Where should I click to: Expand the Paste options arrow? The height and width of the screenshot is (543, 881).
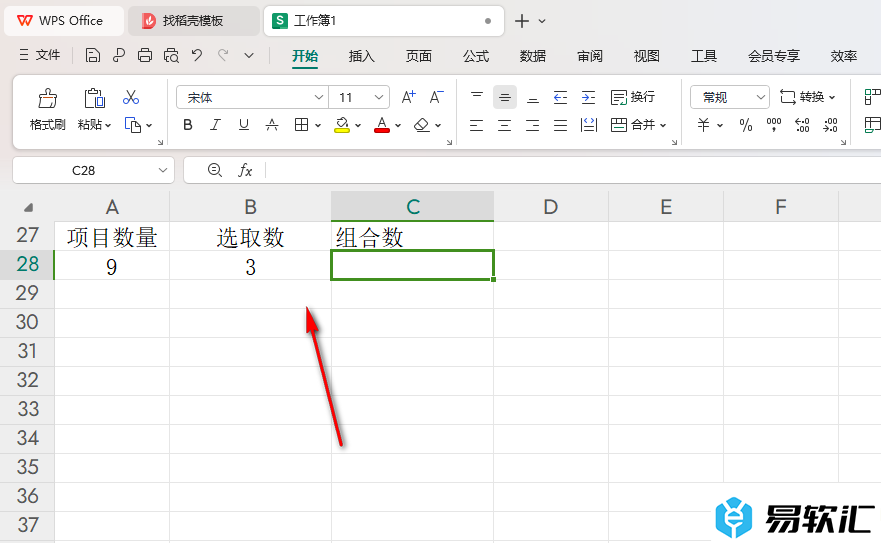108,125
